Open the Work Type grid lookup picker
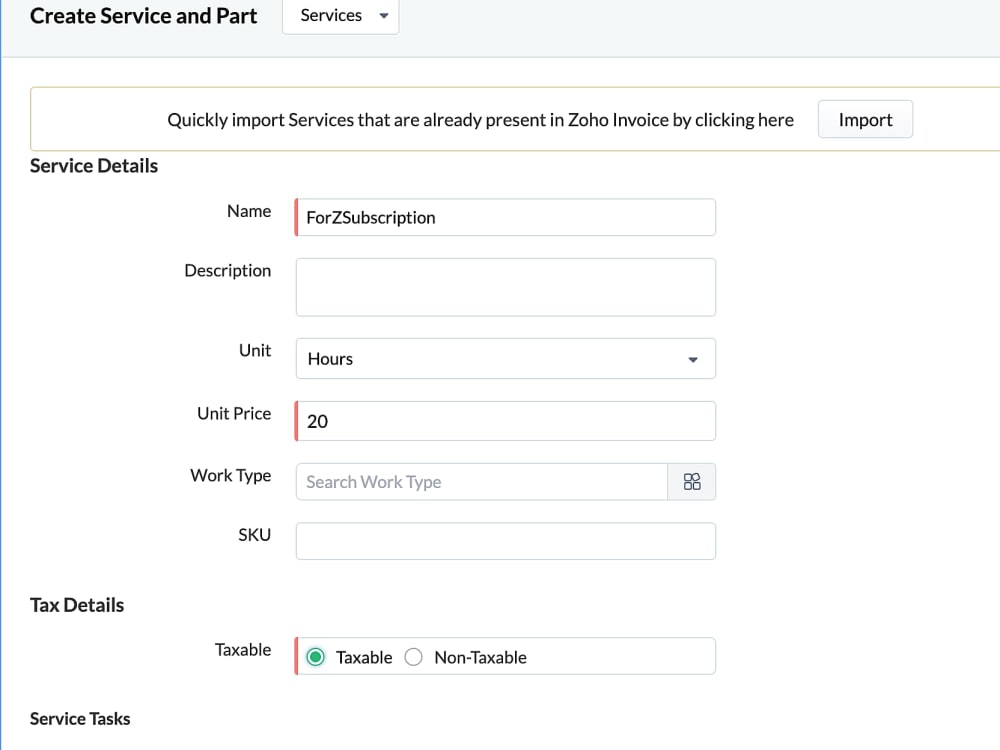The image size is (1000, 750). (692, 481)
